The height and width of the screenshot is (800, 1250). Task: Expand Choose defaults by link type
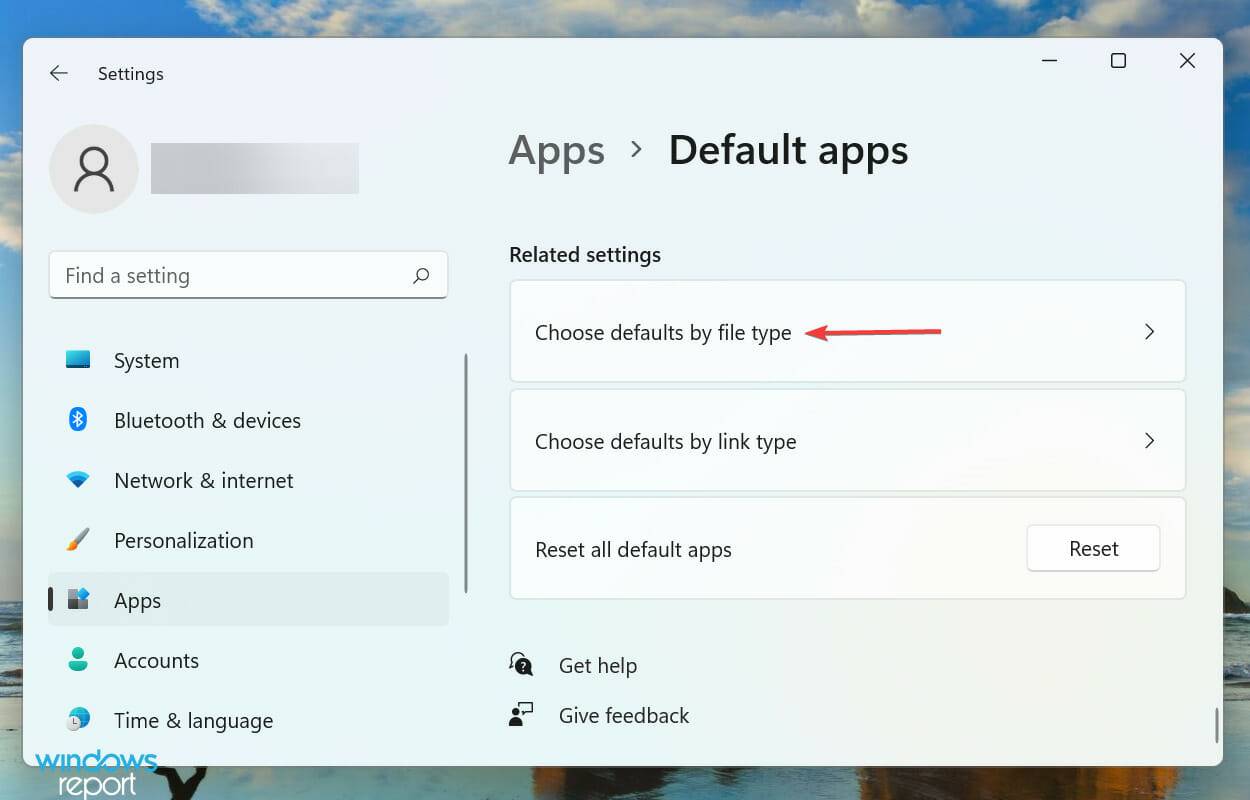pos(847,441)
